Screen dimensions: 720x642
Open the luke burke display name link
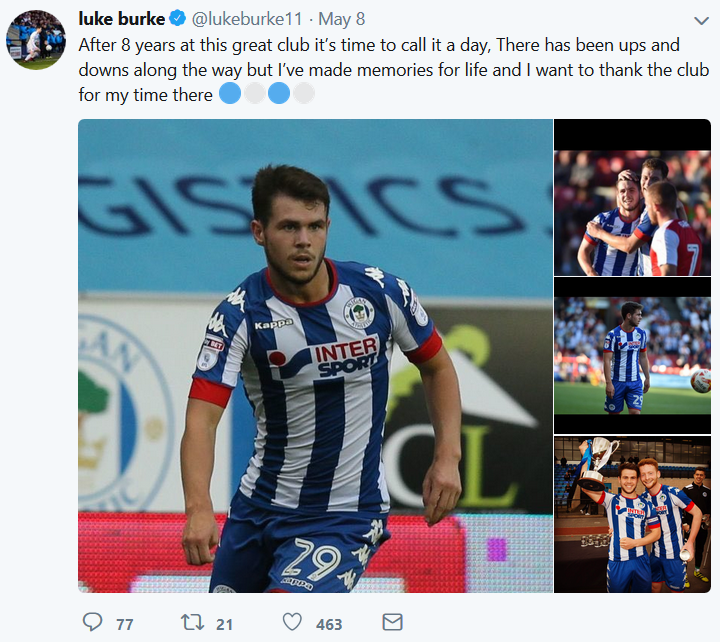[x=121, y=20]
